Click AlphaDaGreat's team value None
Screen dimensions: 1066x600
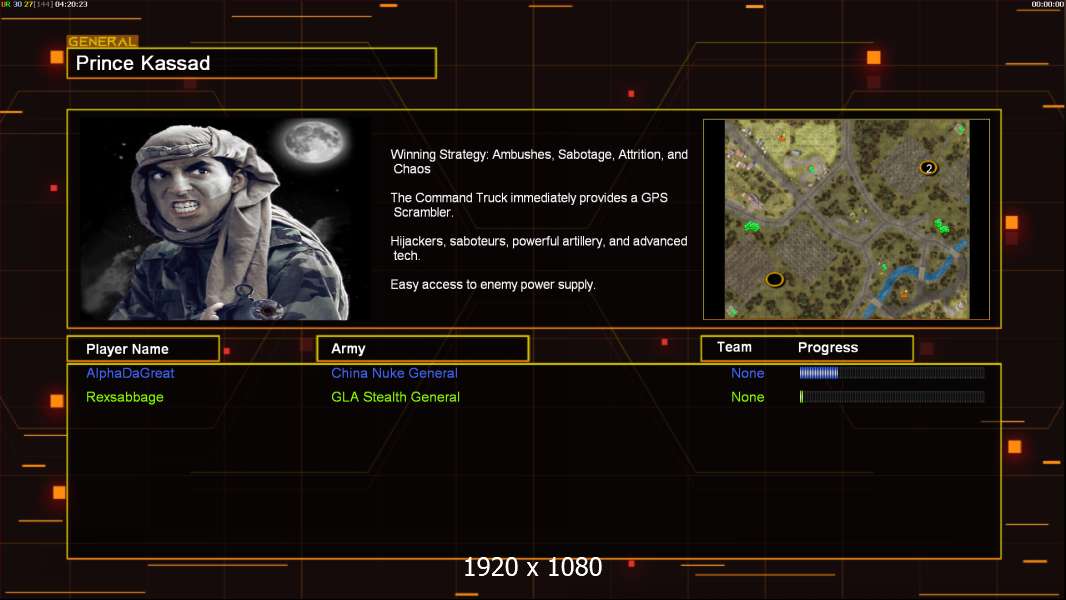747,373
